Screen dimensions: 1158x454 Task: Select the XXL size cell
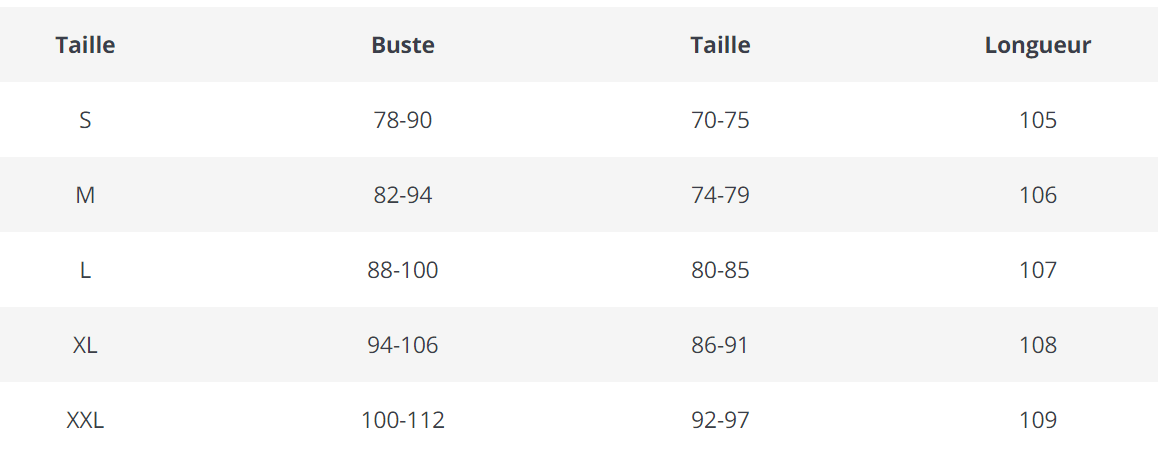[x=85, y=420]
